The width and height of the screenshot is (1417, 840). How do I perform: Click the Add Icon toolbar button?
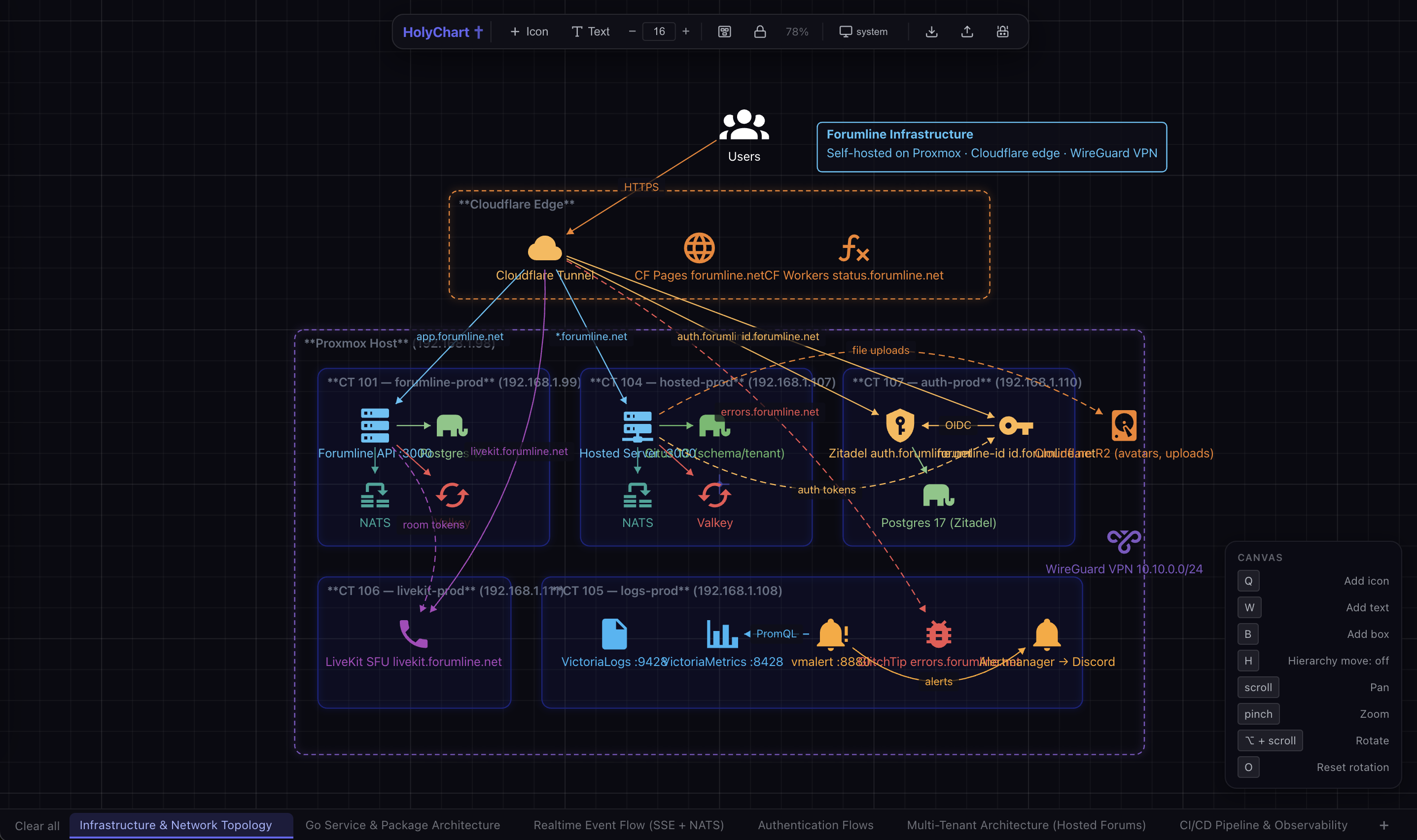pos(529,32)
